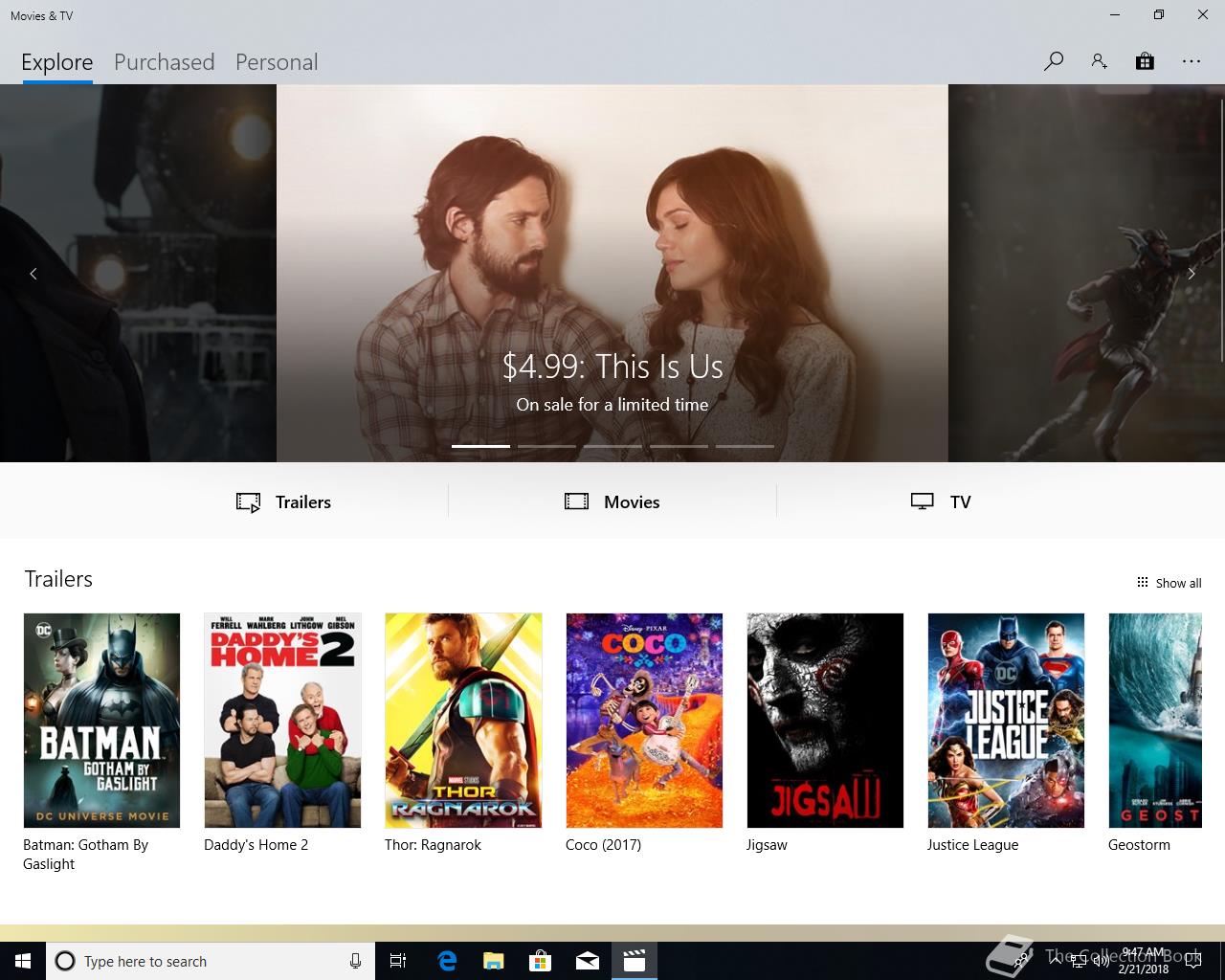
Task: Click the Cortana microphone icon
Action: point(355,961)
